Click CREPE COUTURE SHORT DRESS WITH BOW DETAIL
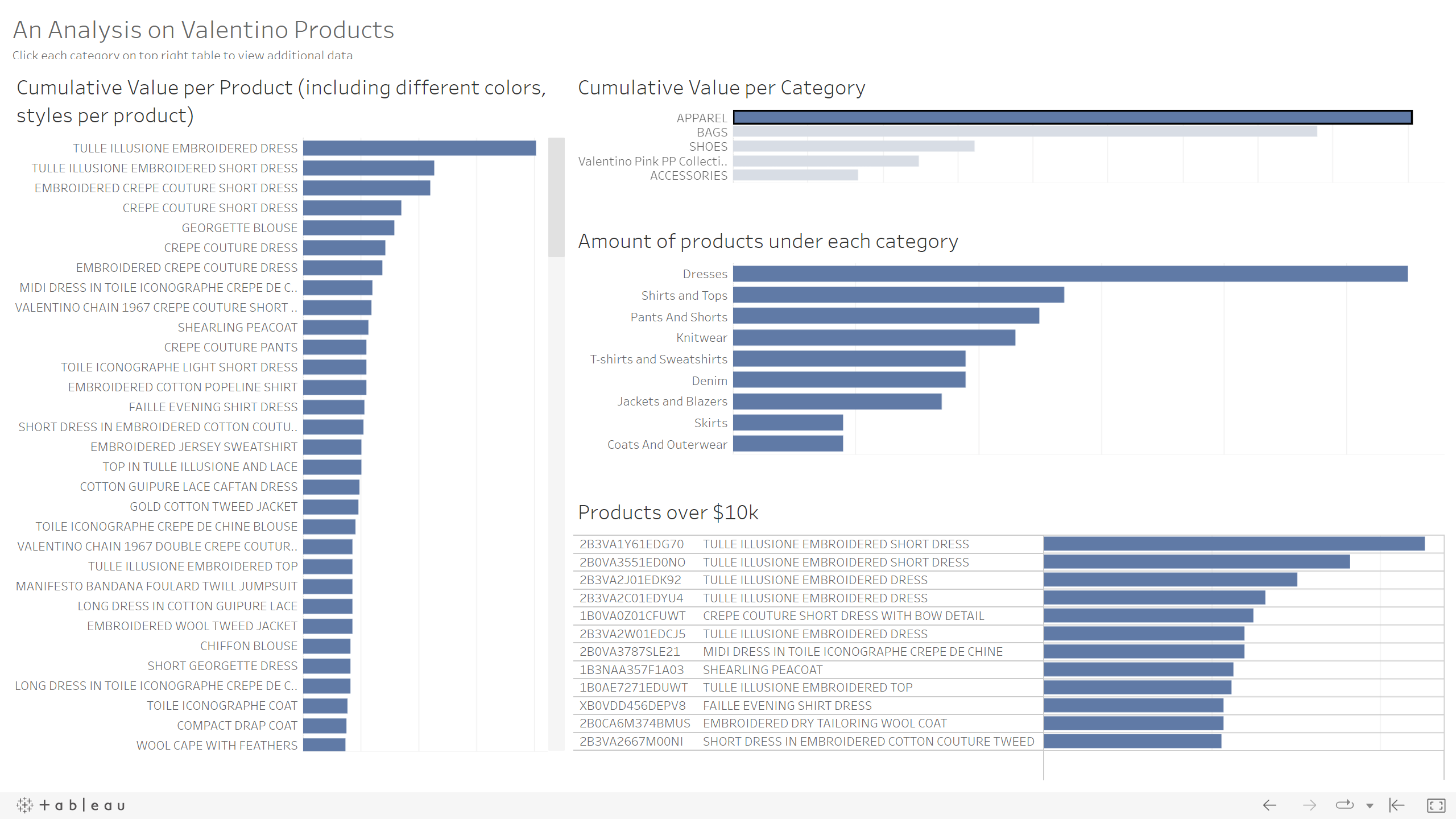 click(843, 615)
